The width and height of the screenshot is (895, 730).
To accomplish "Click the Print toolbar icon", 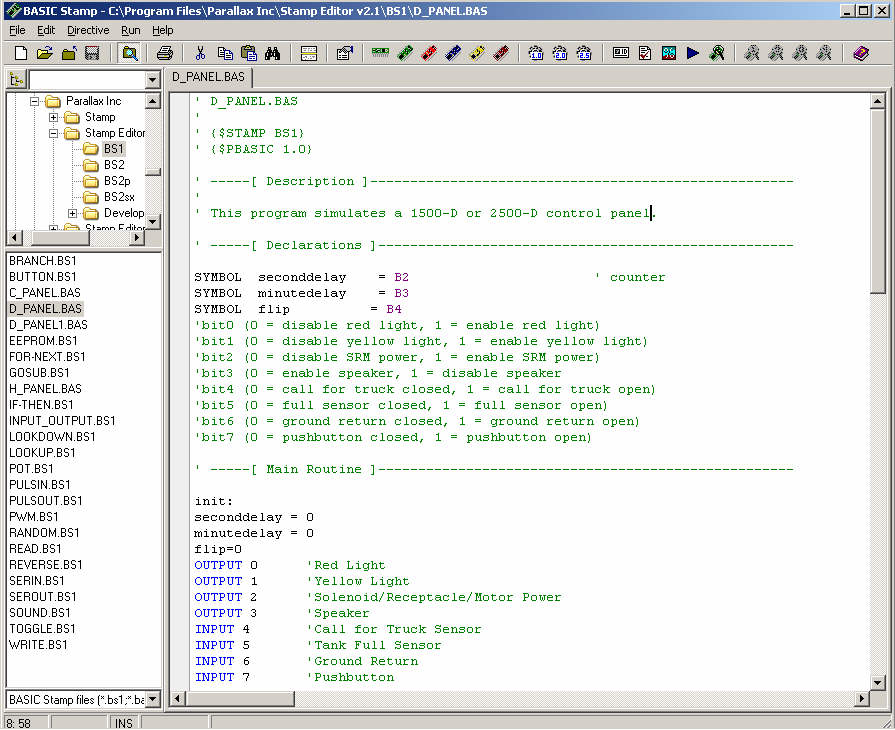I will coord(165,53).
